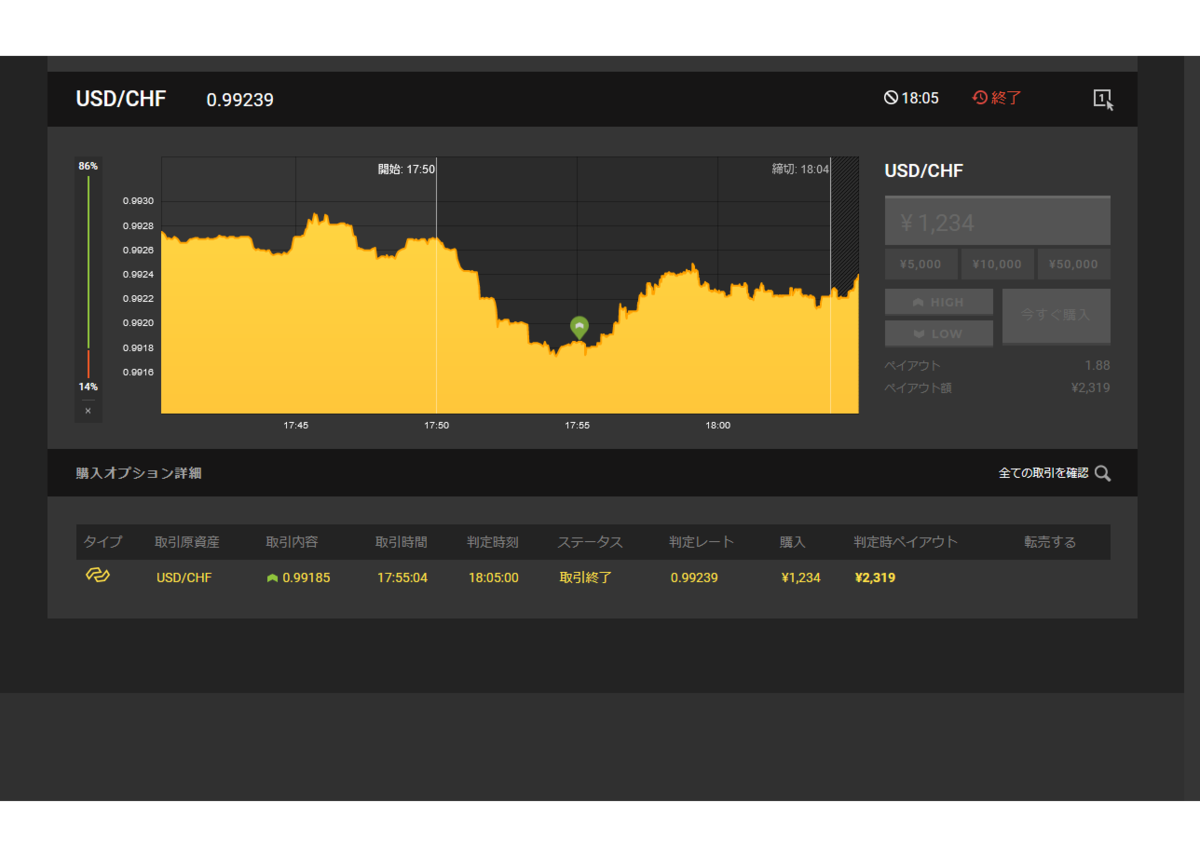Click the 購入オプション詳細 section header
Viewport: 1200px width, 856px height.
pyautogui.click(x=139, y=473)
